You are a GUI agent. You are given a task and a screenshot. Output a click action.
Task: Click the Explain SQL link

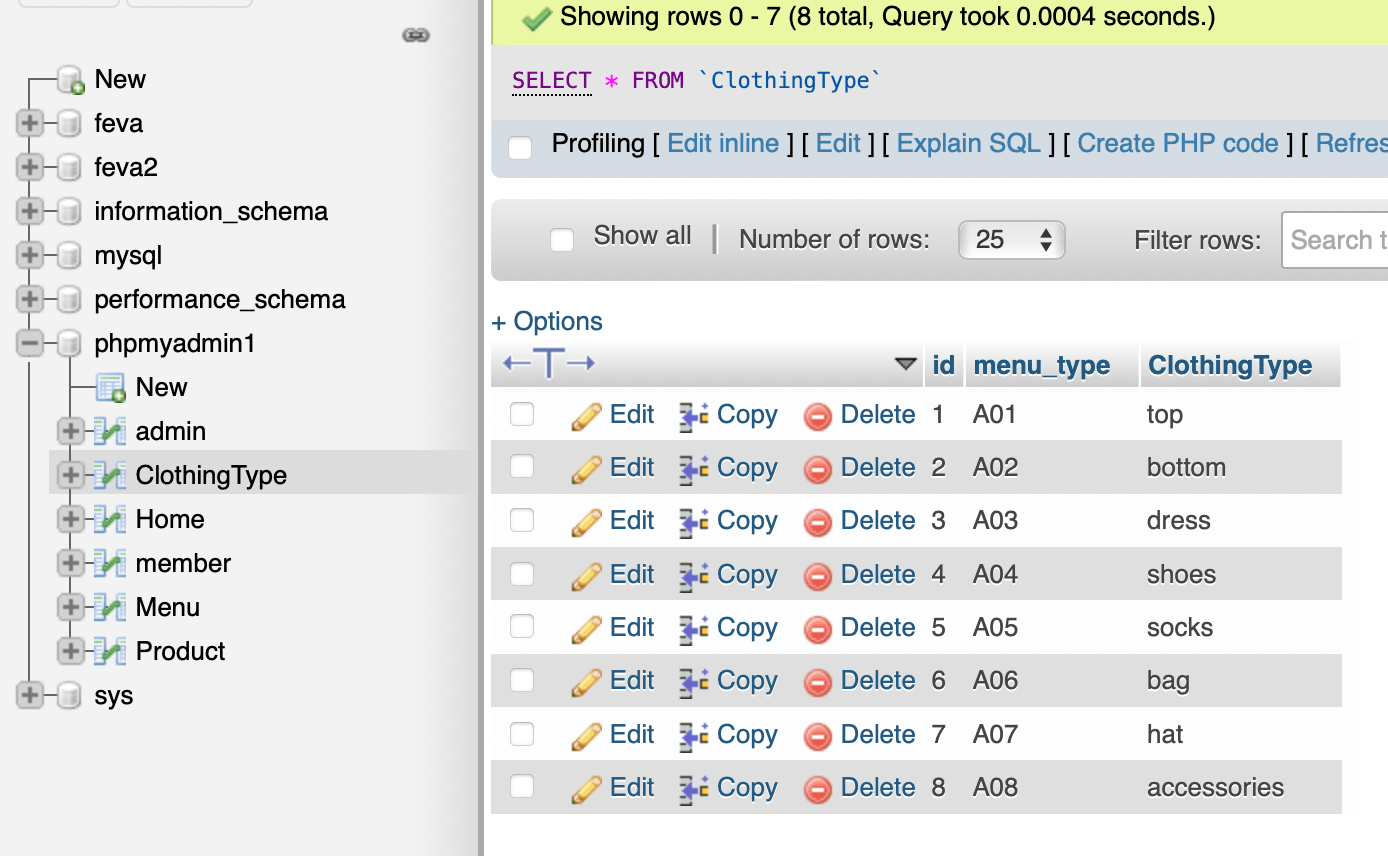coord(967,143)
